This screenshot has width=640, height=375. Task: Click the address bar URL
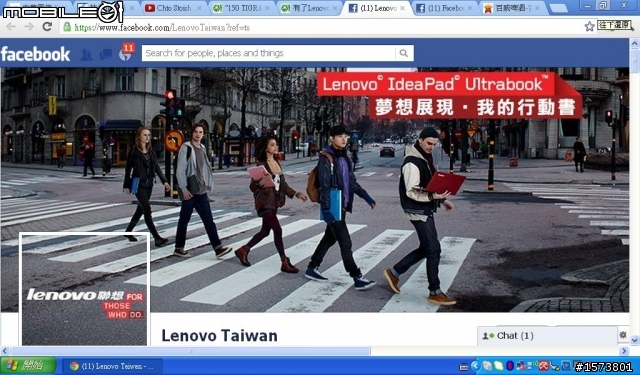click(162, 28)
